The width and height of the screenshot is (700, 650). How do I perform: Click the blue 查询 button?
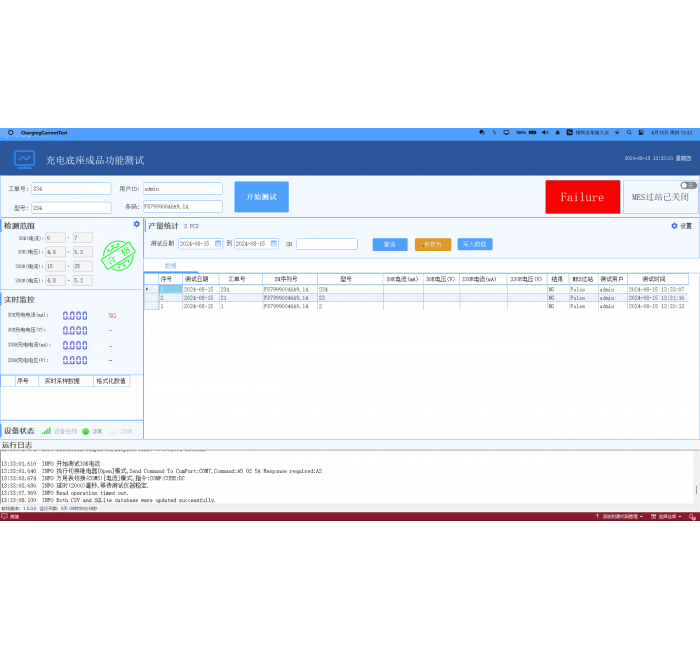click(x=390, y=244)
